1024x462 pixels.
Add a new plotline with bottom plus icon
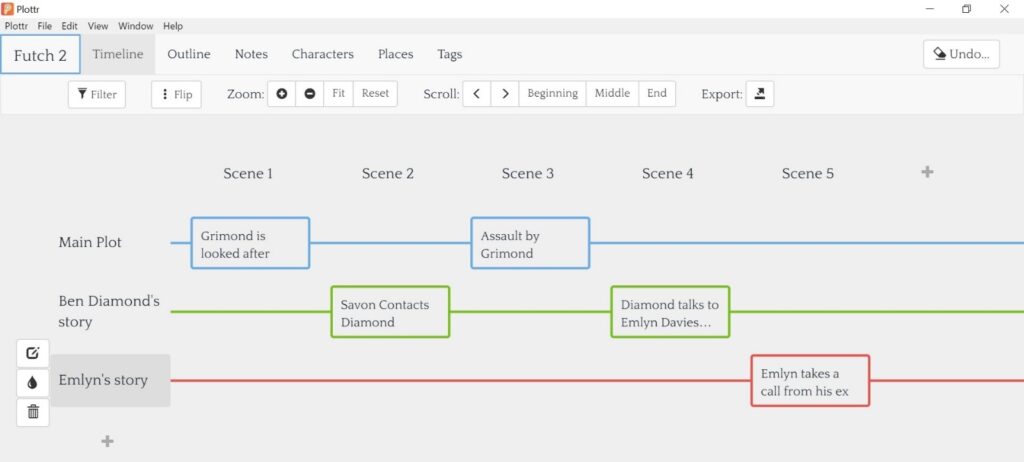[x=108, y=441]
